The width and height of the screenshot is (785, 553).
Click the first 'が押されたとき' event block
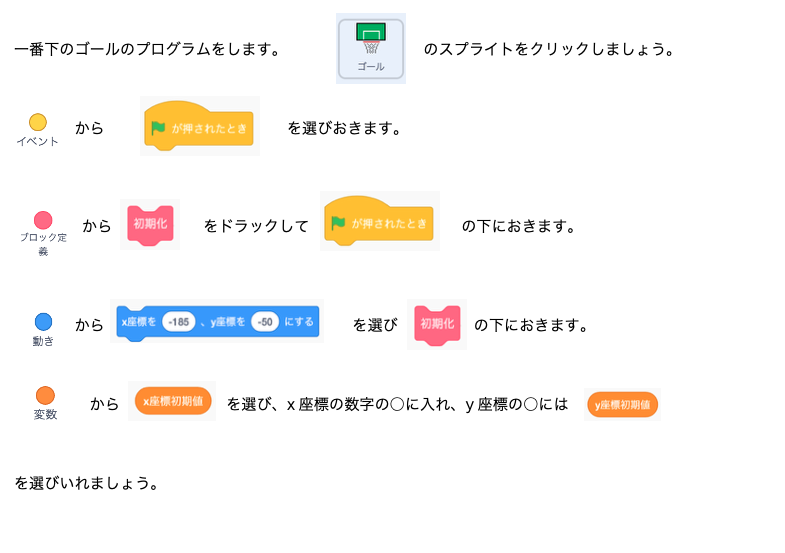point(199,126)
